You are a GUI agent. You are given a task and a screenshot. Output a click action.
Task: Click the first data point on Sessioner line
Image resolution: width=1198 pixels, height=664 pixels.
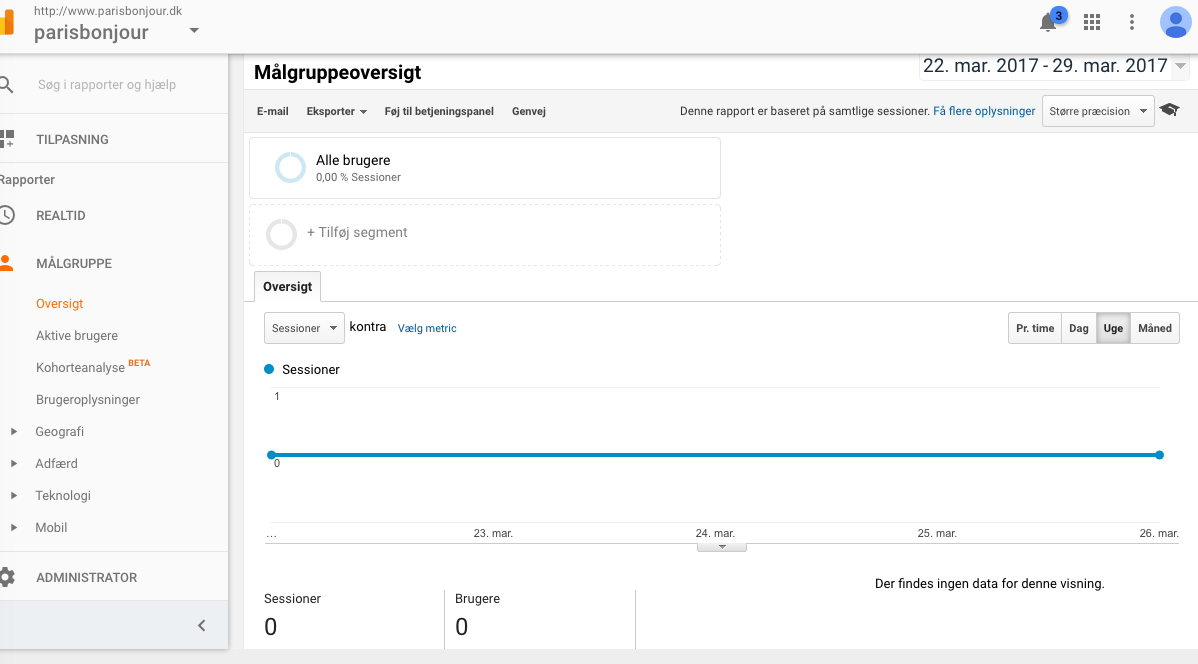[271, 455]
